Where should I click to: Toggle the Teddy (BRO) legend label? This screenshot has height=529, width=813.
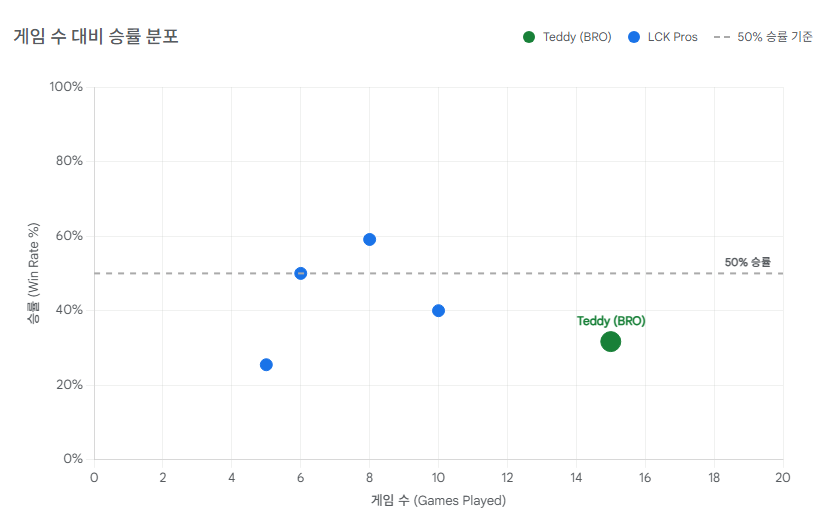(x=577, y=37)
